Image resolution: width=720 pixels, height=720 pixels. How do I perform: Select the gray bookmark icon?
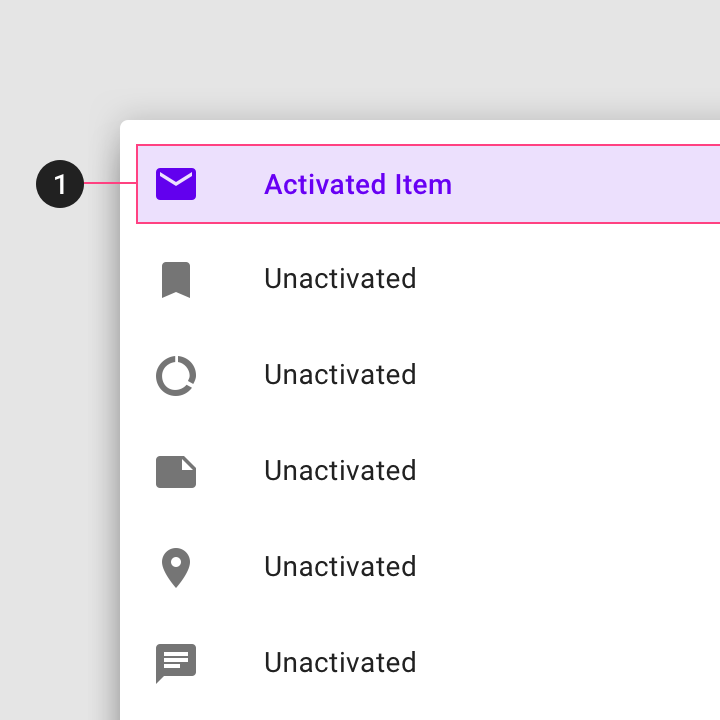pos(176,280)
